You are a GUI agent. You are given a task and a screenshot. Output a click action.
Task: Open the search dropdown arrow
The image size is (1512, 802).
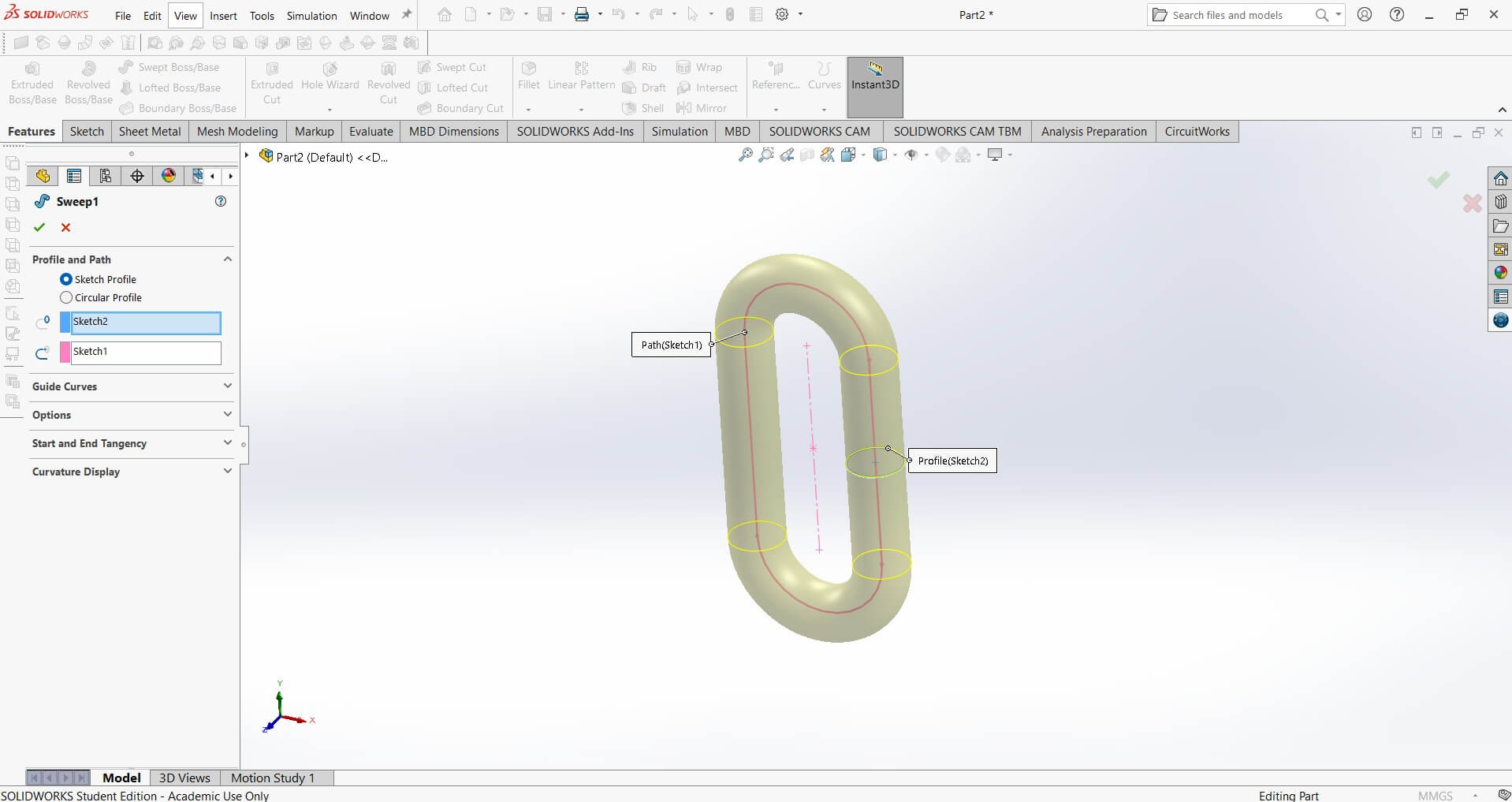click(1339, 14)
